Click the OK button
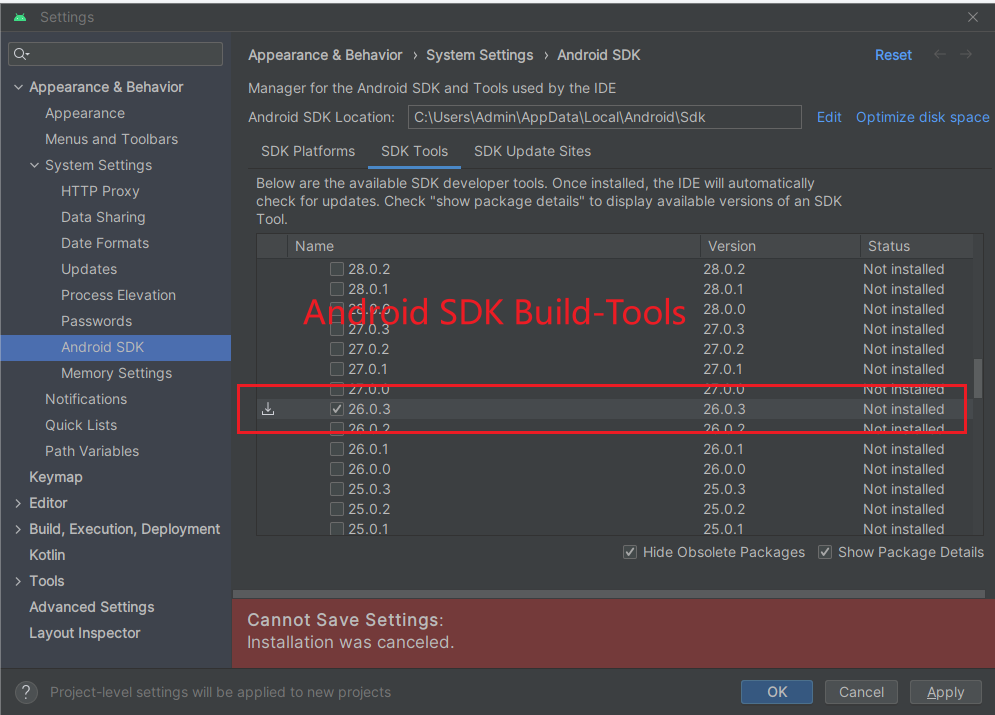The width and height of the screenshot is (995, 715). coord(777,692)
